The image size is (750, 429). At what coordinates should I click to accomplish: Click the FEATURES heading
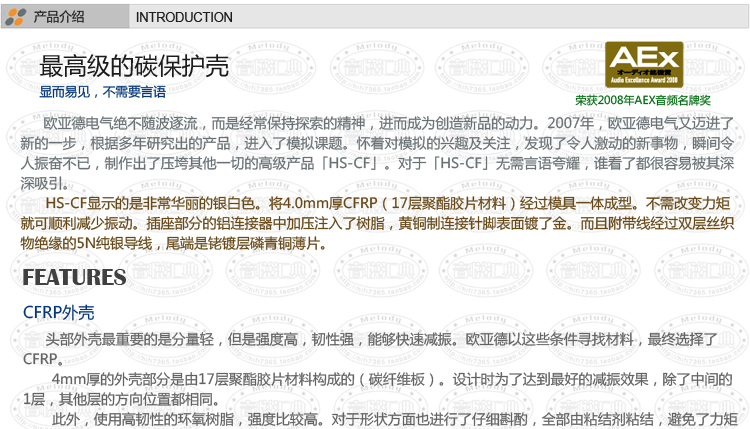tap(74, 277)
